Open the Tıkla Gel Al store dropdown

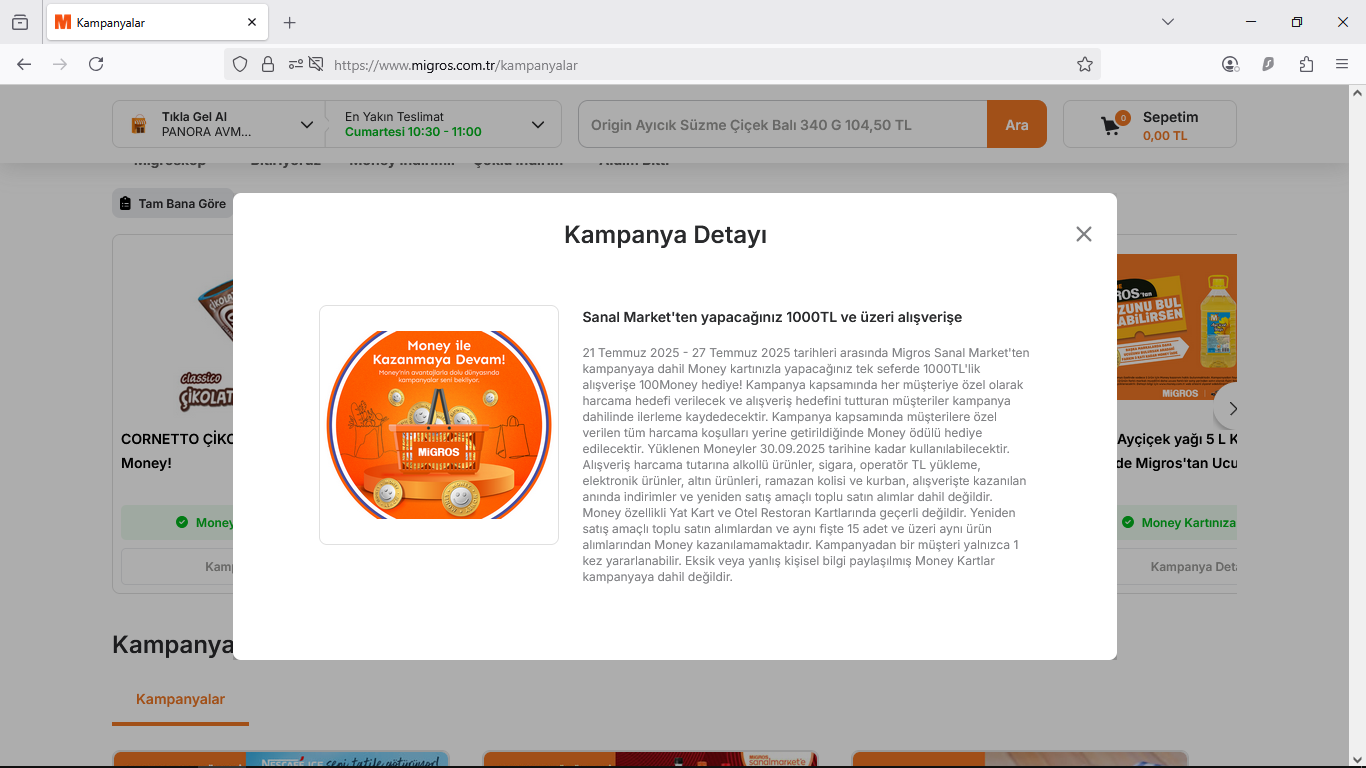pyautogui.click(x=219, y=125)
